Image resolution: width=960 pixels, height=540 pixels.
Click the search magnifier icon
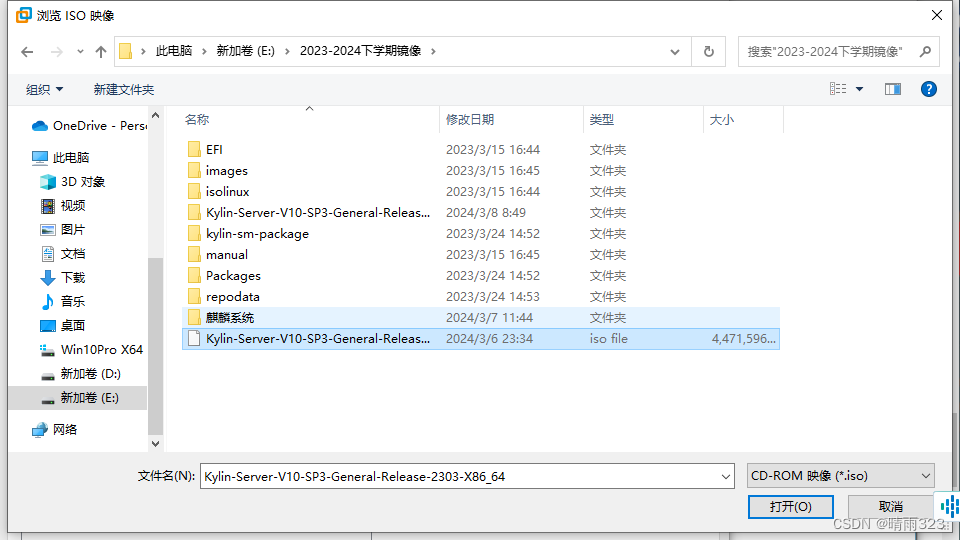[x=926, y=51]
